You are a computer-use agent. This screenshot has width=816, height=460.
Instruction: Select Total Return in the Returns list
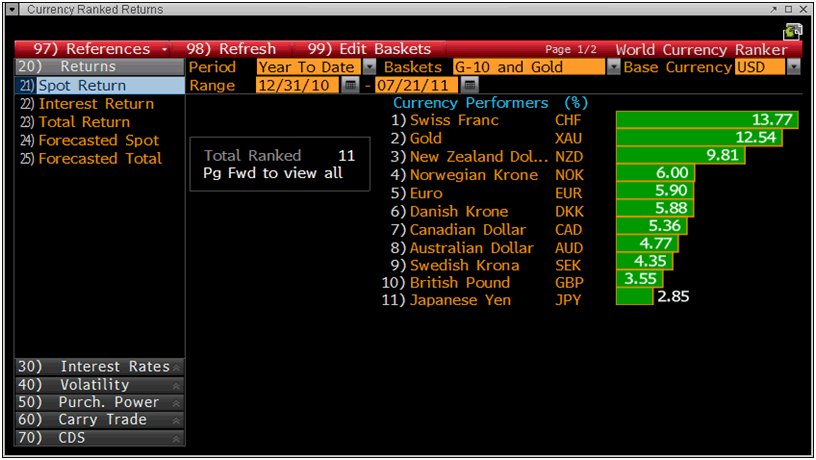coord(84,122)
